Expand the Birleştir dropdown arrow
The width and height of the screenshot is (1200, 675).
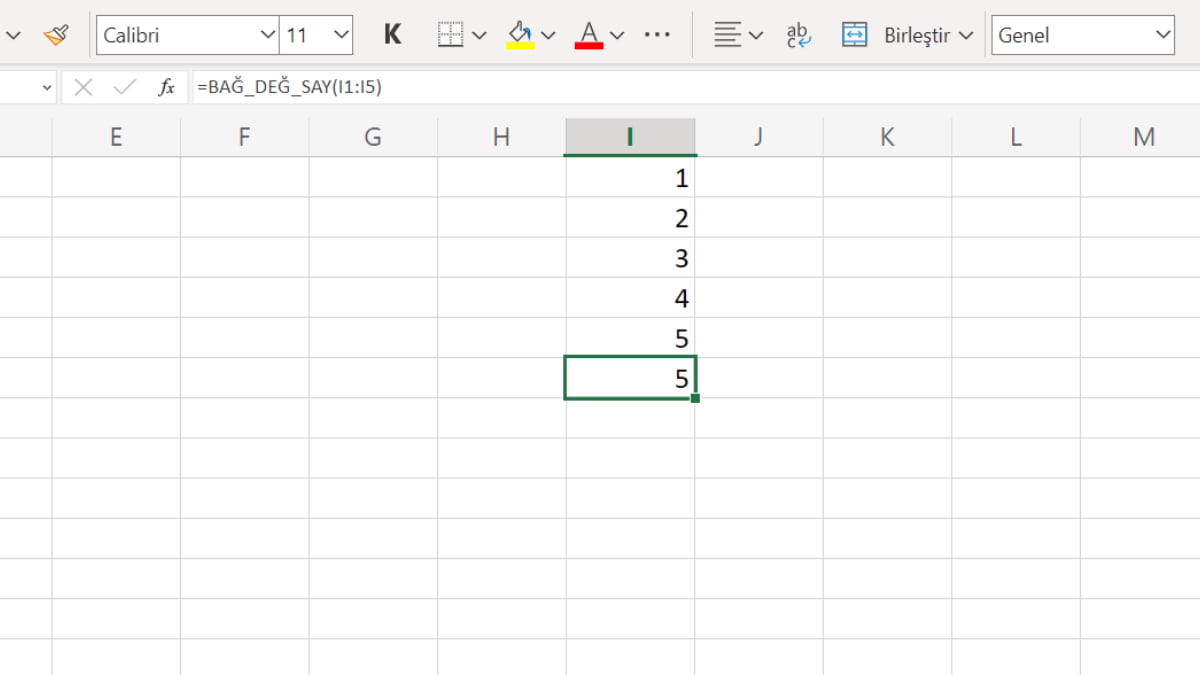[965, 35]
